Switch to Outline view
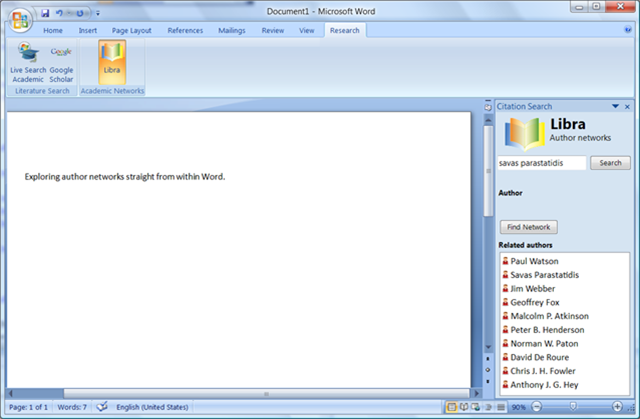640x419 pixels. tap(488, 407)
